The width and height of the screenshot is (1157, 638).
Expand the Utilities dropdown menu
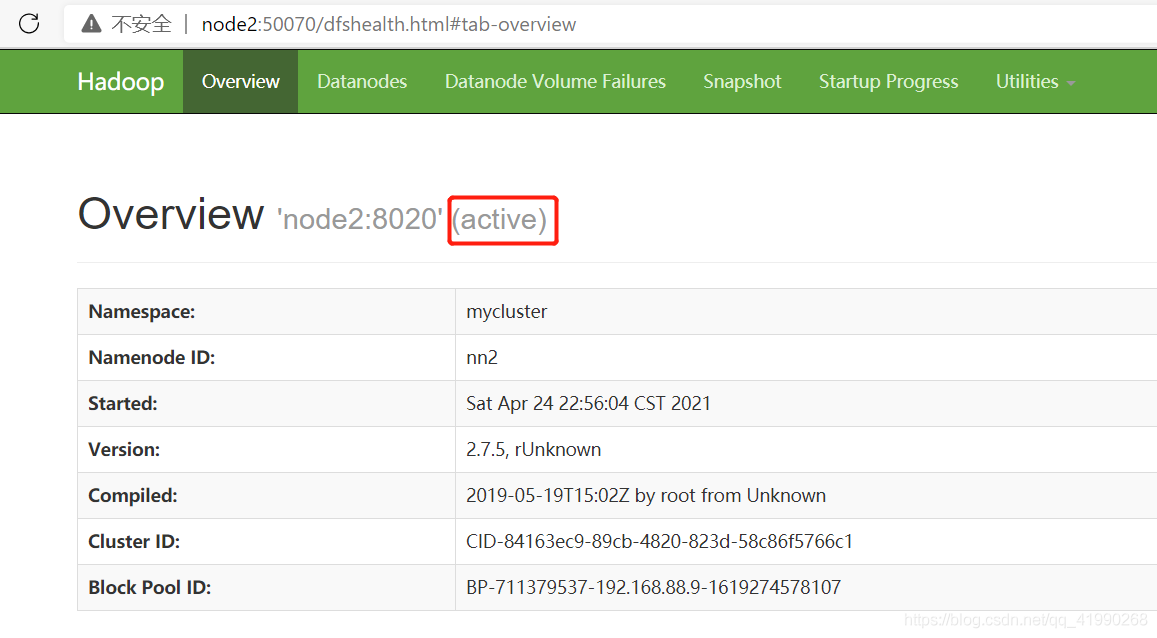pyautogui.click(x=1035, y=81)
